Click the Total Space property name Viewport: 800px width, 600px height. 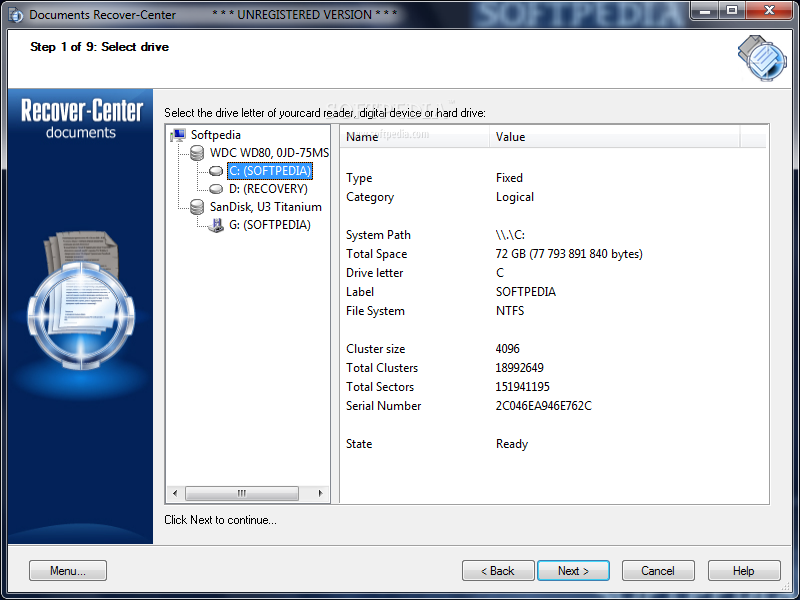click(x=377, y=254)
